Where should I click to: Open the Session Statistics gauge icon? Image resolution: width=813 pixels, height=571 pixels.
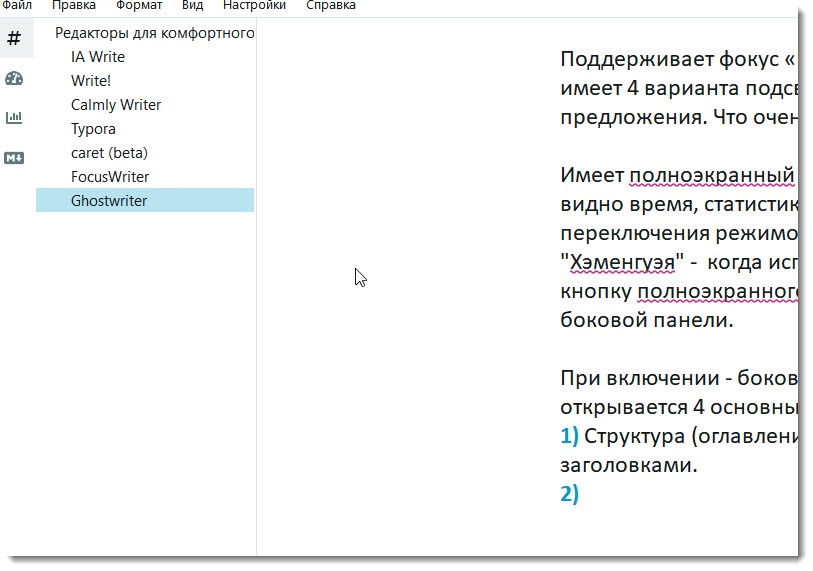point(14,78)
